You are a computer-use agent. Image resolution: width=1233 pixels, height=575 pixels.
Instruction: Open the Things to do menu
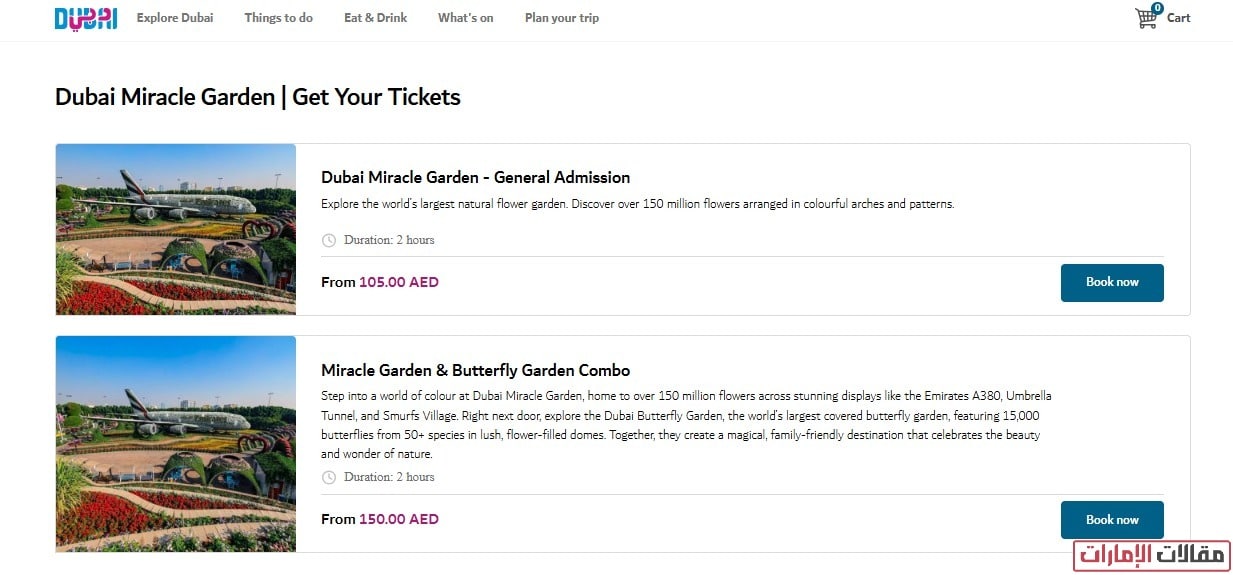tap(278, 18)
